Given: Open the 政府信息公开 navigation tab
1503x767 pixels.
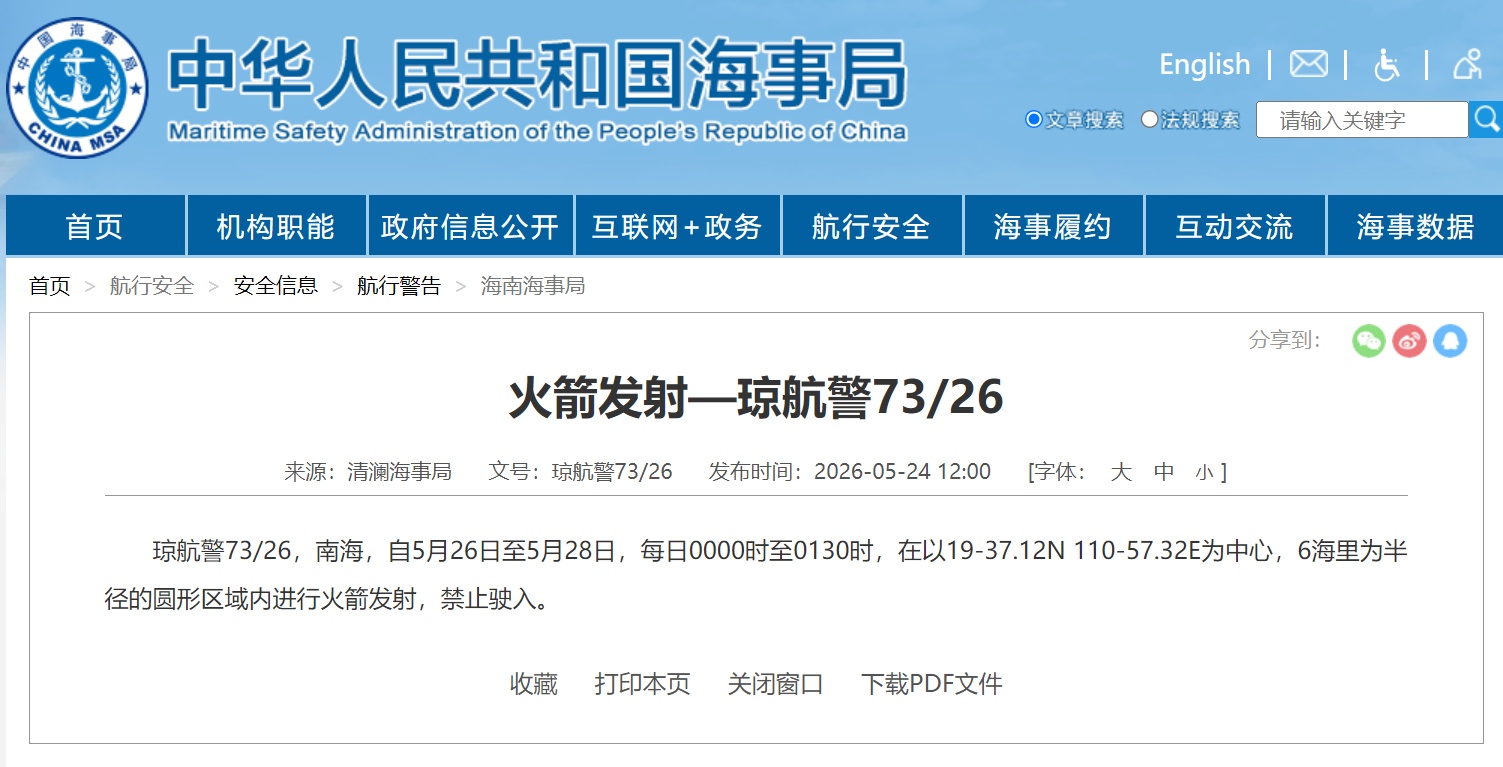Looking at the screenshot, I should point(470,226).
